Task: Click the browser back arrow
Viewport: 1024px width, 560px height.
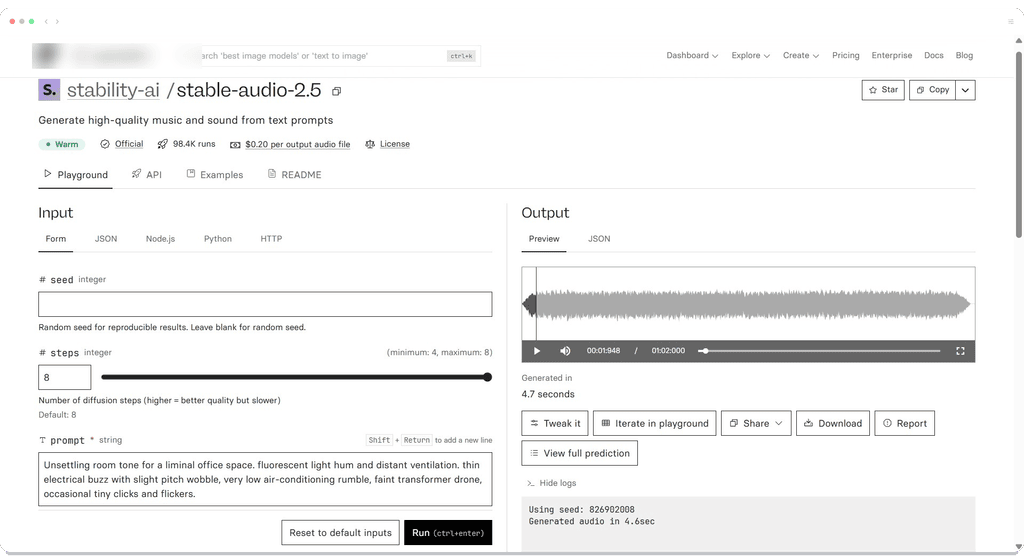Action: (46, 22)
